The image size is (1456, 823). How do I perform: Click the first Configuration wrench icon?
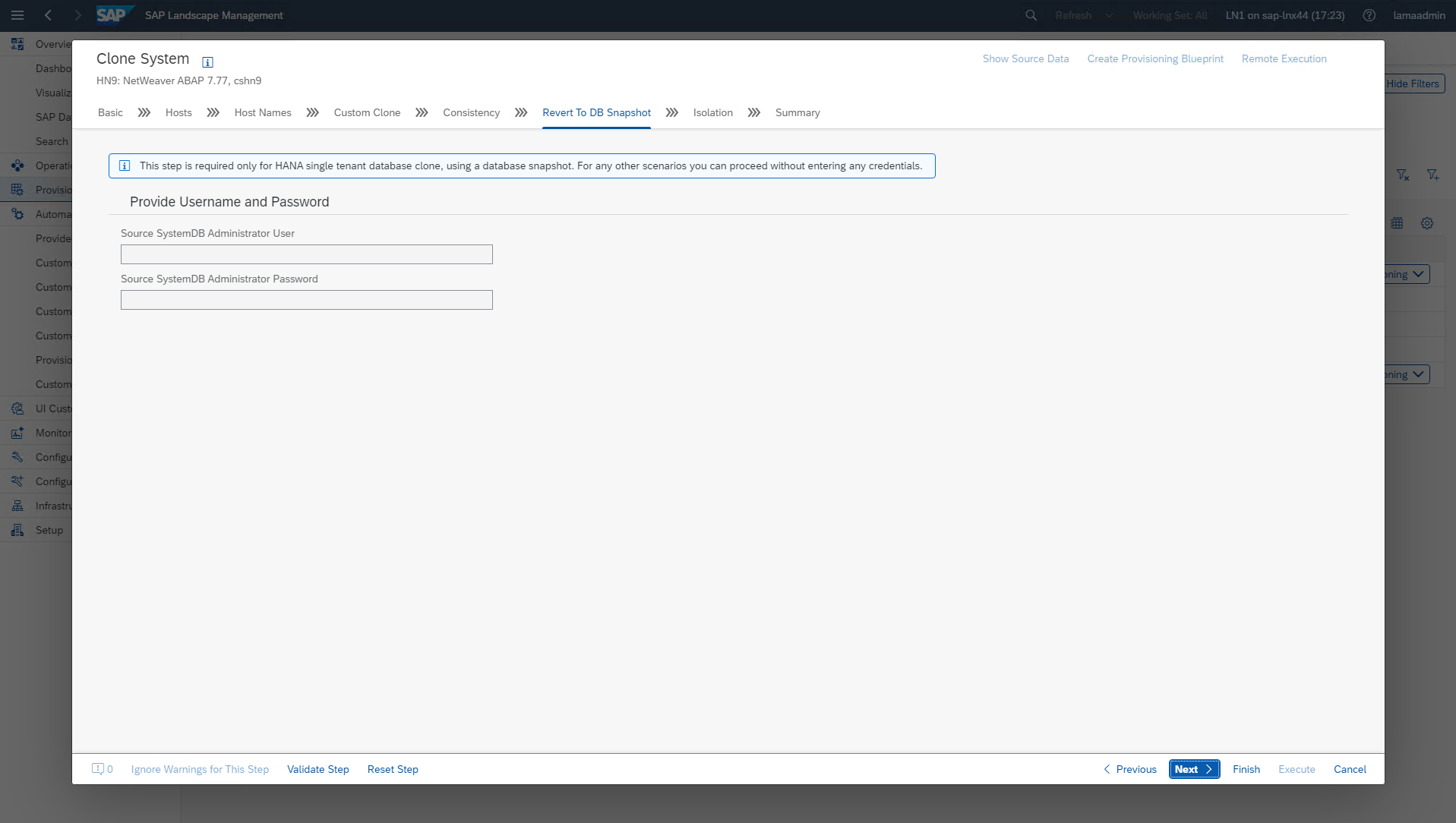(x=17, y=457)
